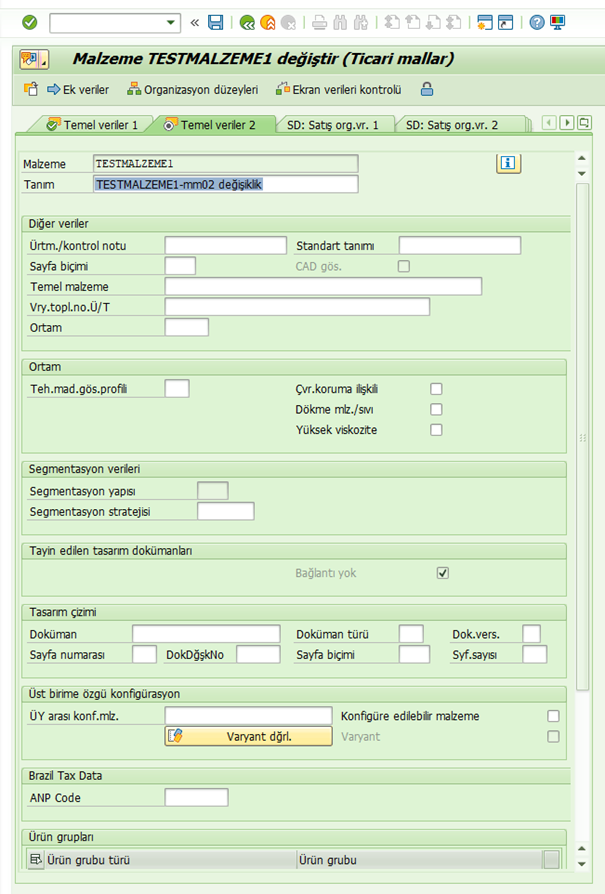
Task: Open the tab list selector icon
Action: 584,123
